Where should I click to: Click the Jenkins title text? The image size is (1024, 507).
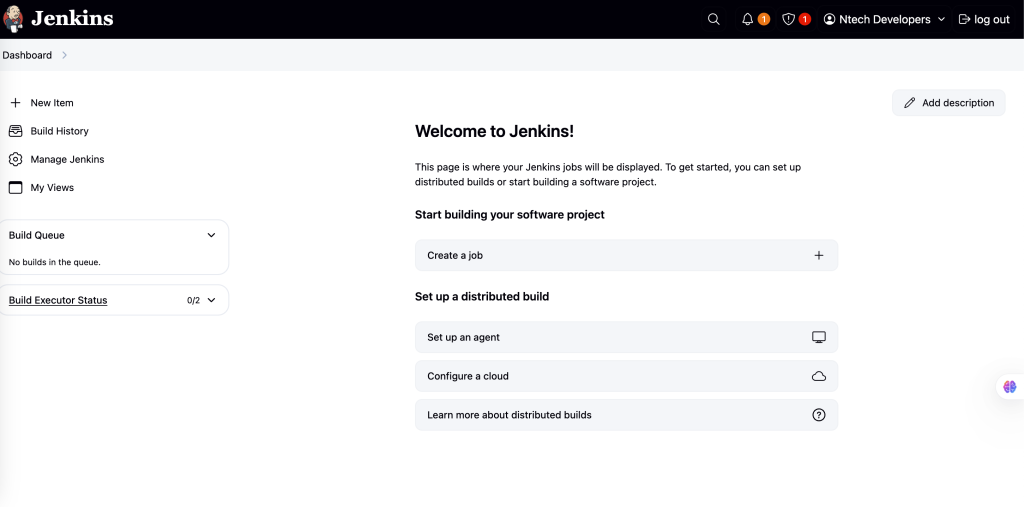tap(72, 18)
